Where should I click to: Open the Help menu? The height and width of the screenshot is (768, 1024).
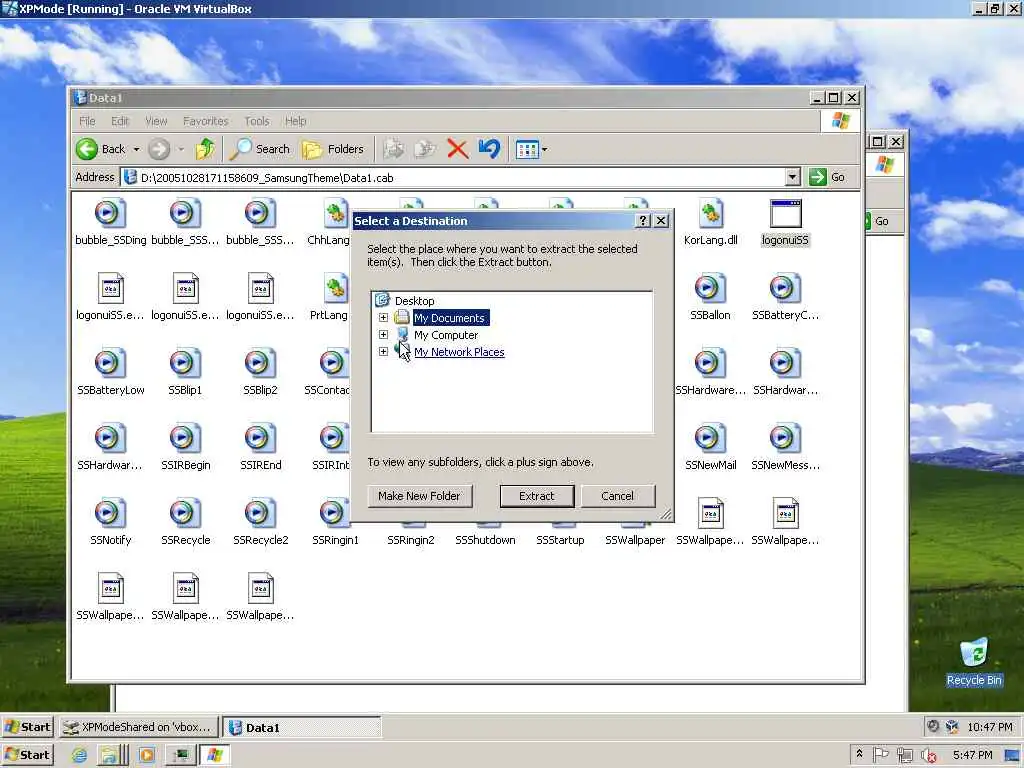click(295, 121)
